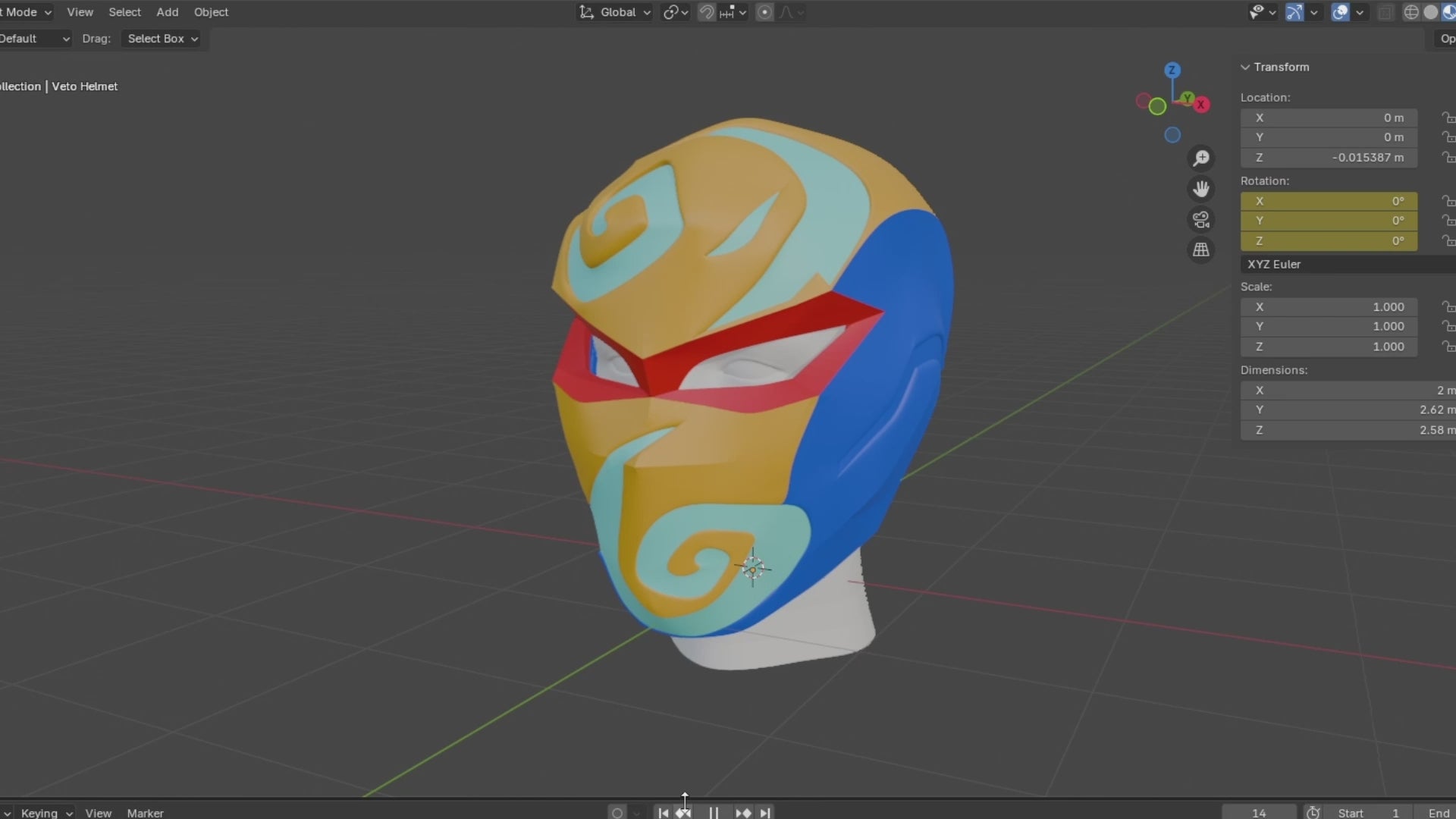Click the Rotation X value field
The image size is (1456, 819).
click(1329, 201)
